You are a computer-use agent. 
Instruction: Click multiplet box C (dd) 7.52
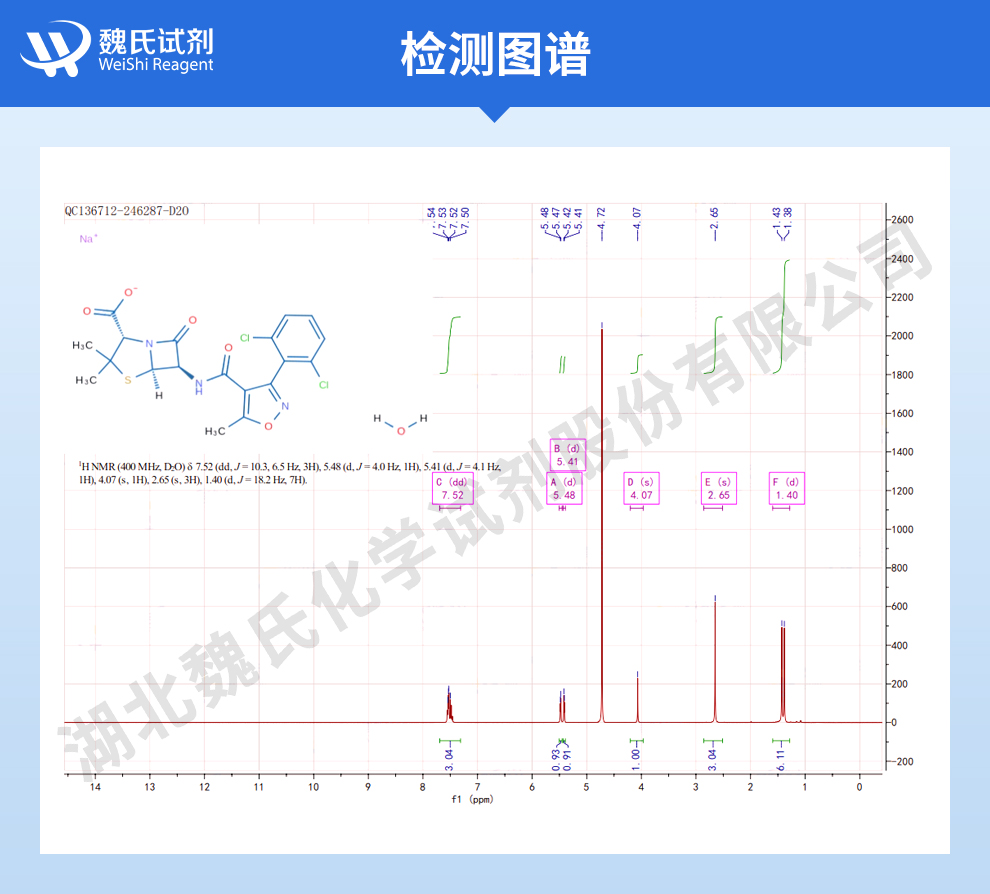452,489
